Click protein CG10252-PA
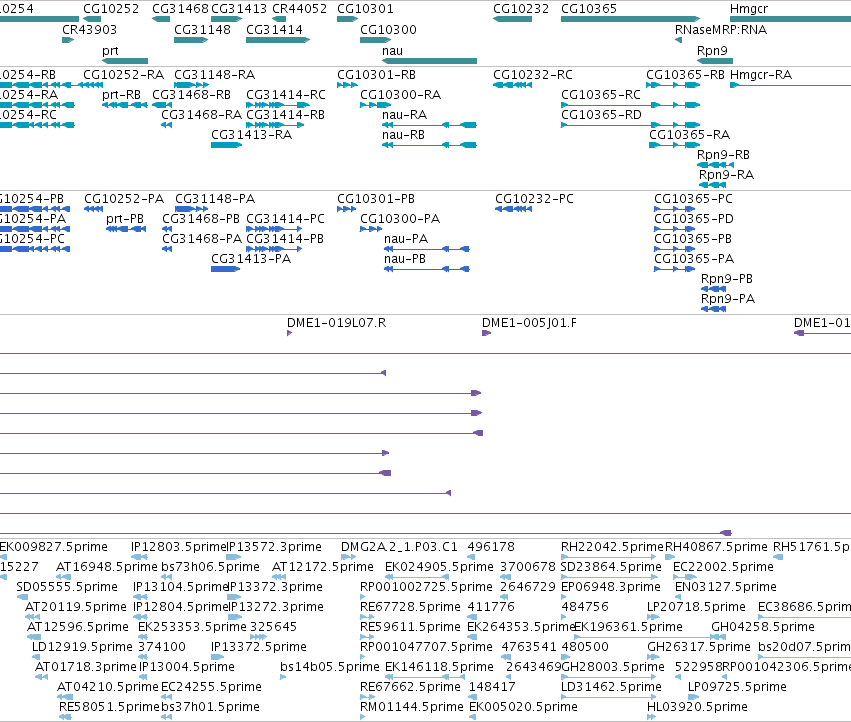Viewport: 851px width, 722px height. pos(93,209)
